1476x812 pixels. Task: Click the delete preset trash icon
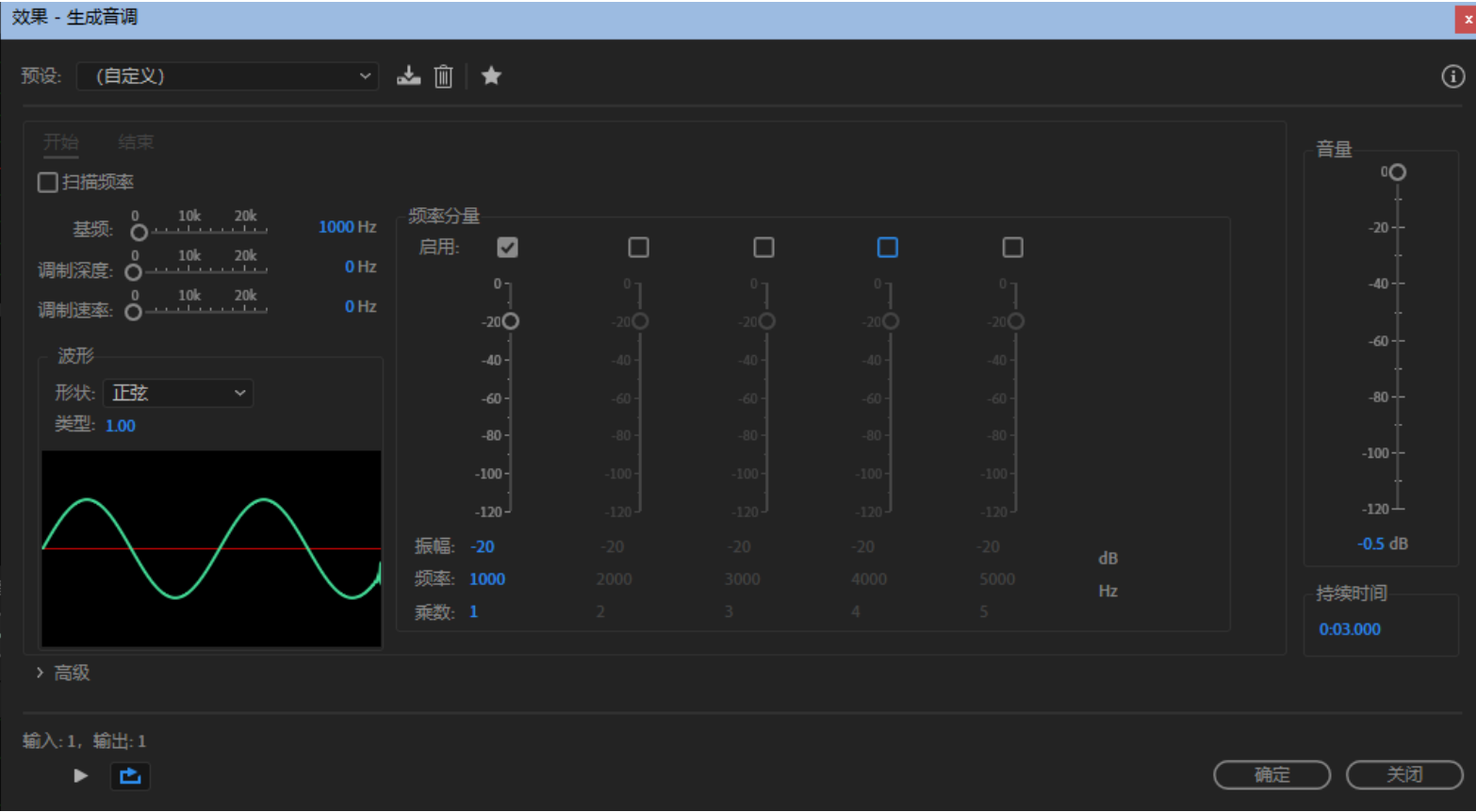[x=443, y=76]
